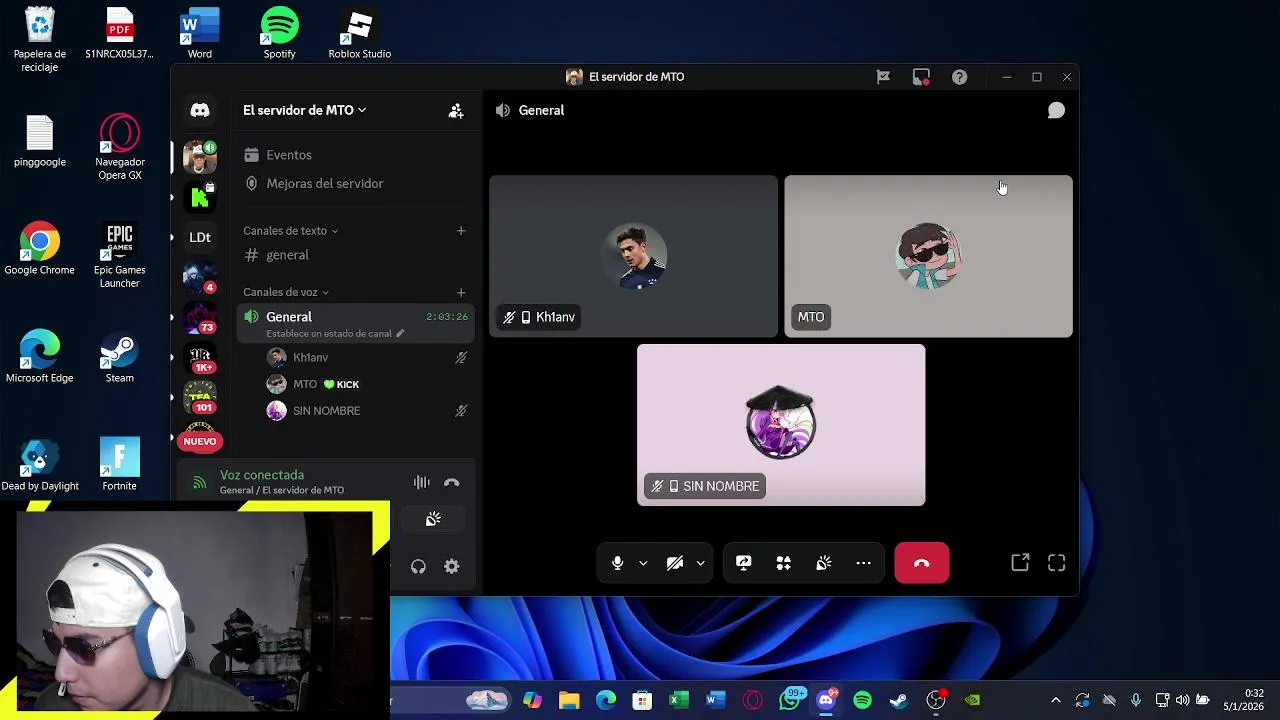Pop out the call window

[x=1020, y=563]
